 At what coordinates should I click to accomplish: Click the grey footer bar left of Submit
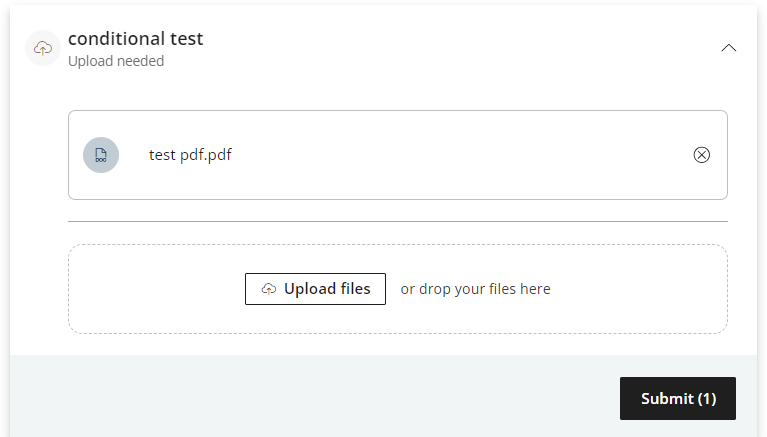point(313,396)
